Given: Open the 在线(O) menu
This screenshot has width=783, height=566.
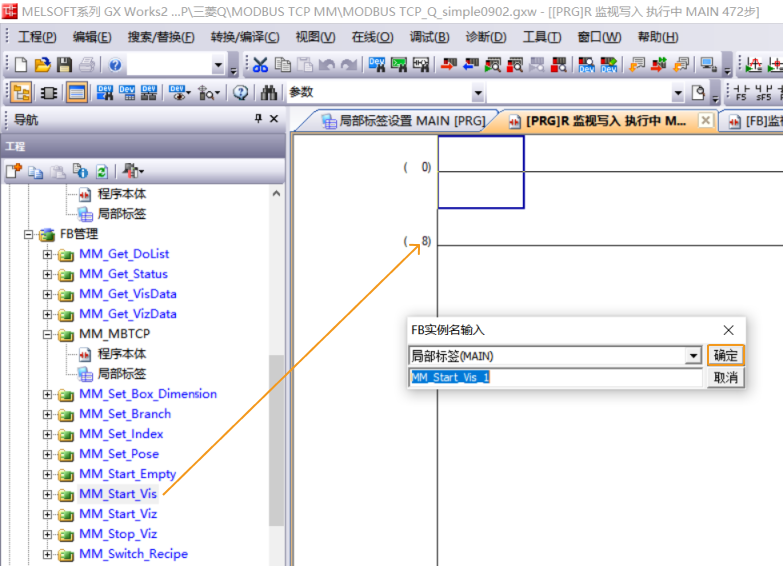Looking at the screenshot, I should (x=372, y=37).
